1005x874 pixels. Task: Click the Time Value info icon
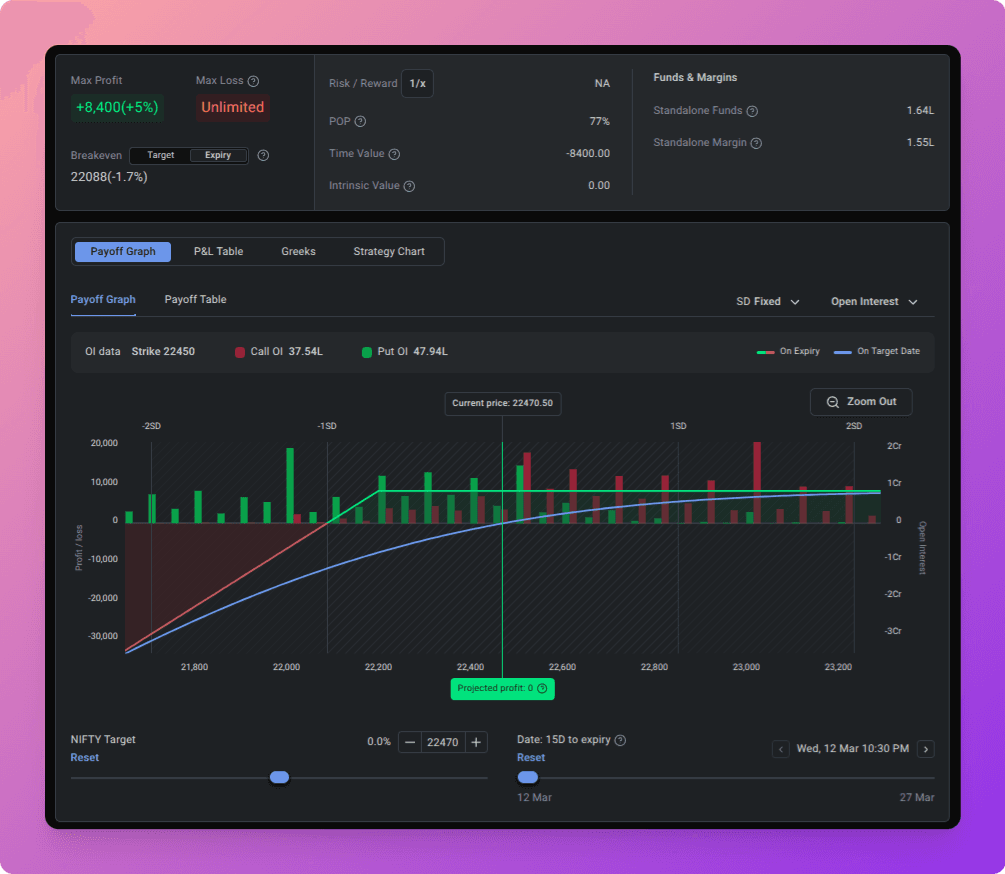(x=394, y=154)
